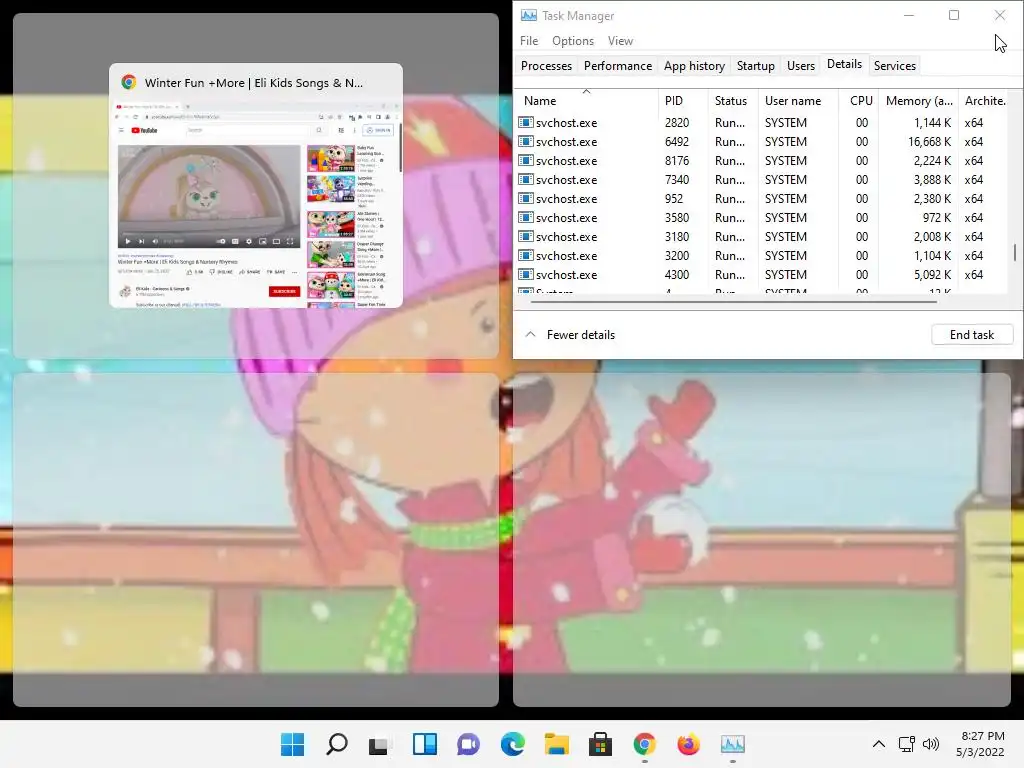Open Microsoft Edge from taskbar
The height and width of the screenshot is (768, 1024).
[x=513, y=744]
